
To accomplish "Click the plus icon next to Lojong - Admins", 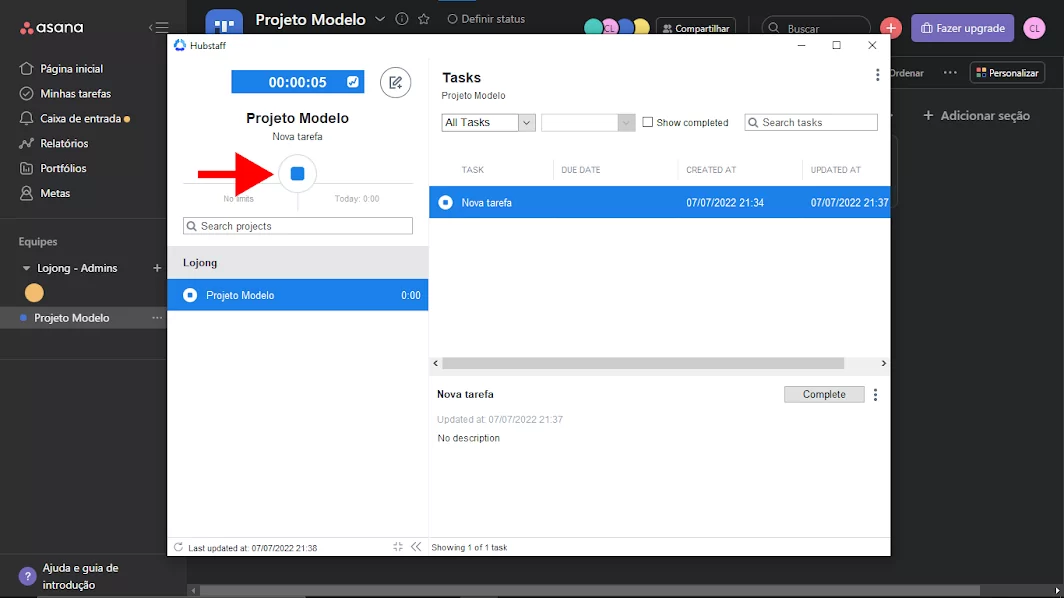I will click(157, 268).
